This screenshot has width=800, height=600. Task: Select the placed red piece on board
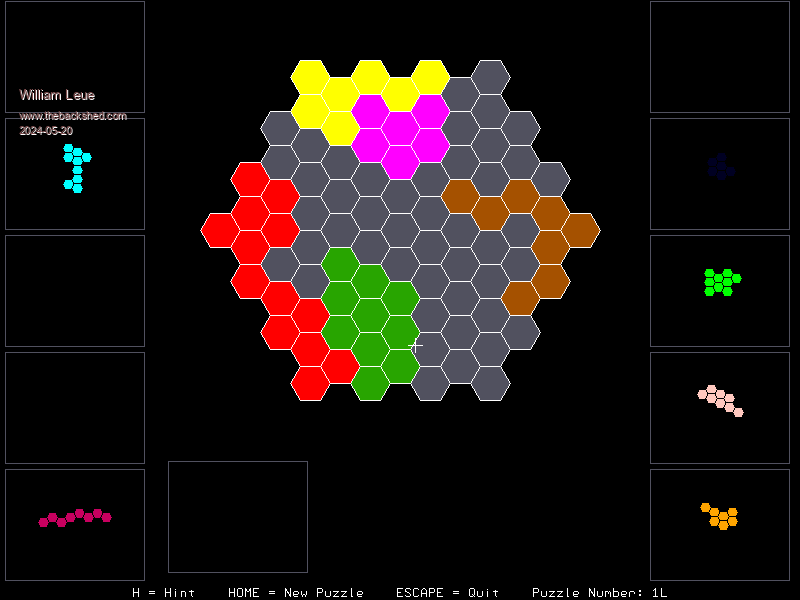coord(250,230)
